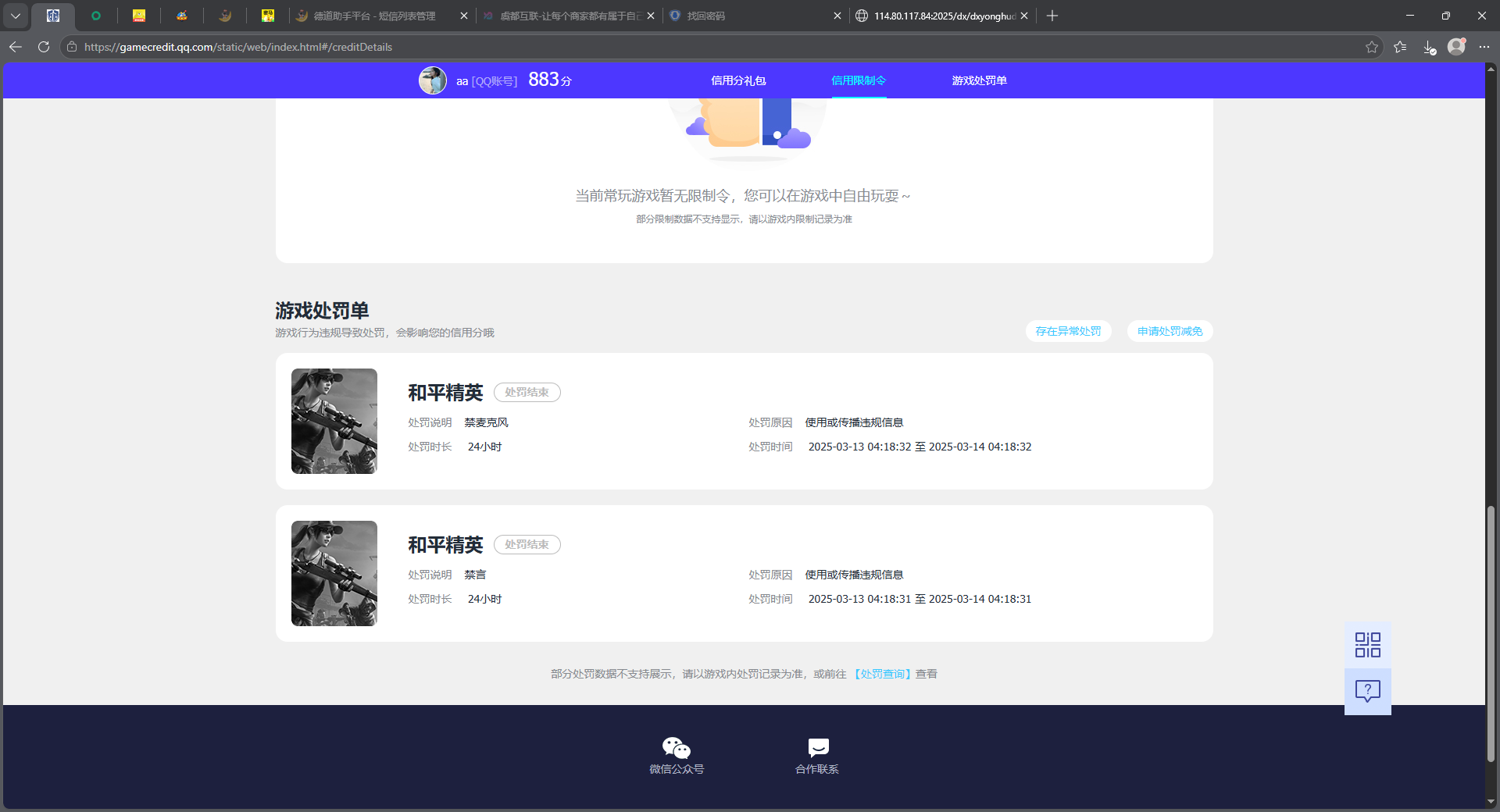The height and width of the screenshot is (812, 1500).
Task: Open the tab search chevron dropdown
Action: (x=16, y=16)
